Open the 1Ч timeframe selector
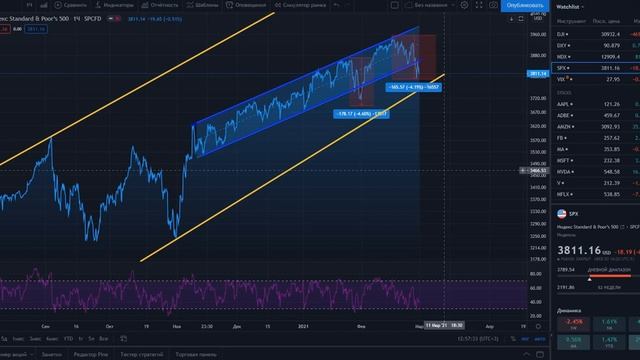 tap(29, 5)
